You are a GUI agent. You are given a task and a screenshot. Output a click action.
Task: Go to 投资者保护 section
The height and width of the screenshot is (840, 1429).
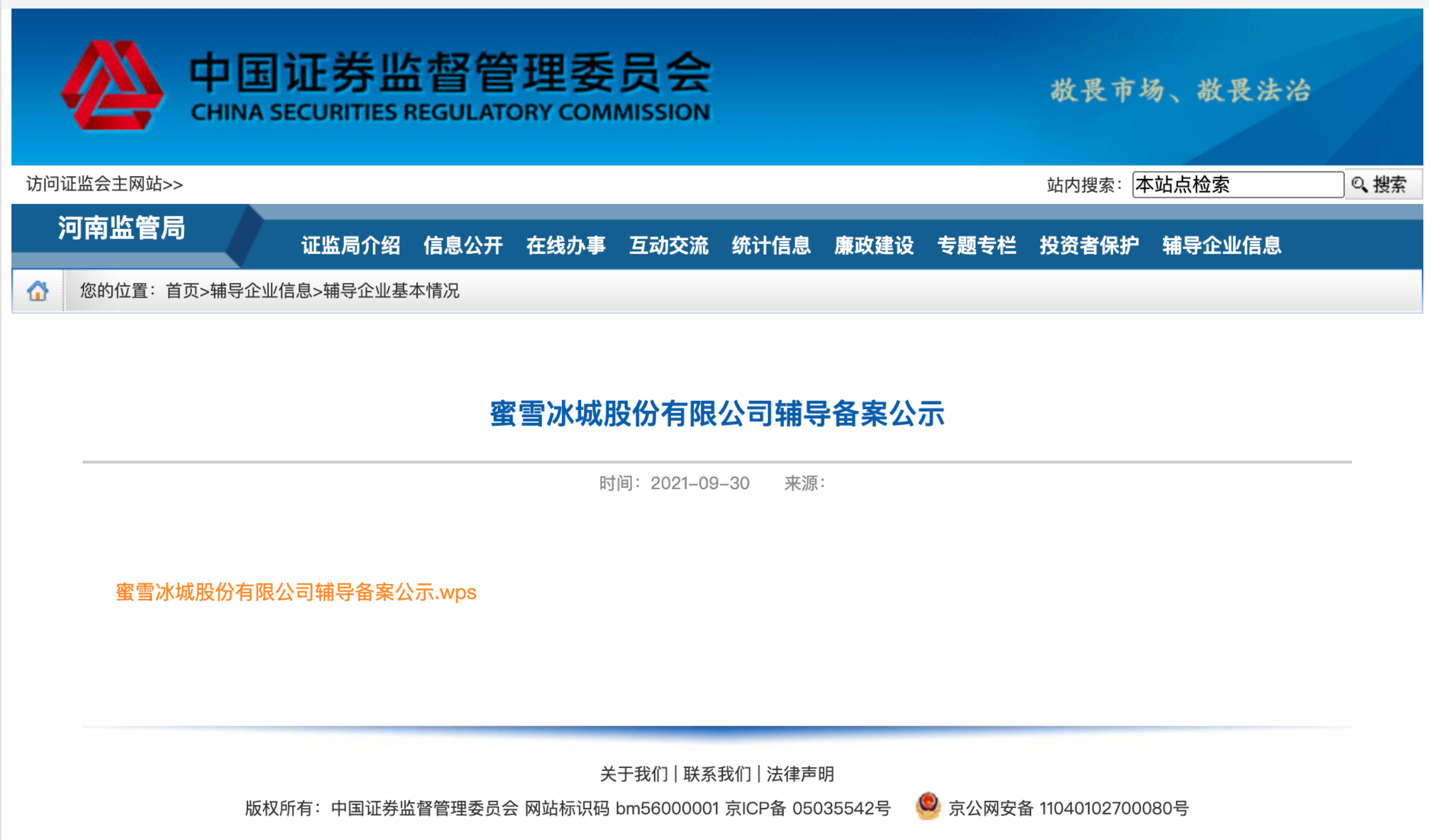(x=1089, y=246)
